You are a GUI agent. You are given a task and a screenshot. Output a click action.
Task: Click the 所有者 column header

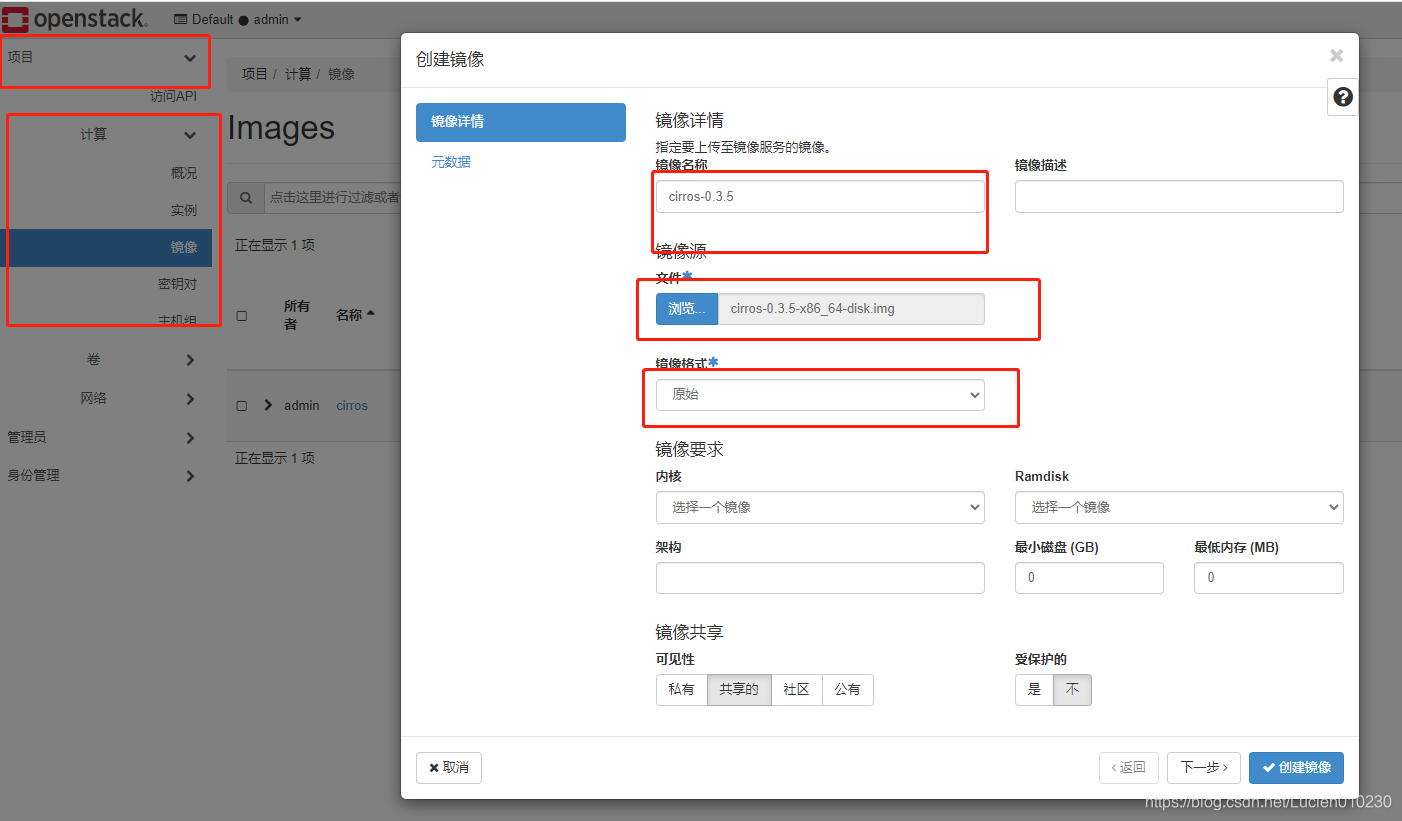point(297,314)
